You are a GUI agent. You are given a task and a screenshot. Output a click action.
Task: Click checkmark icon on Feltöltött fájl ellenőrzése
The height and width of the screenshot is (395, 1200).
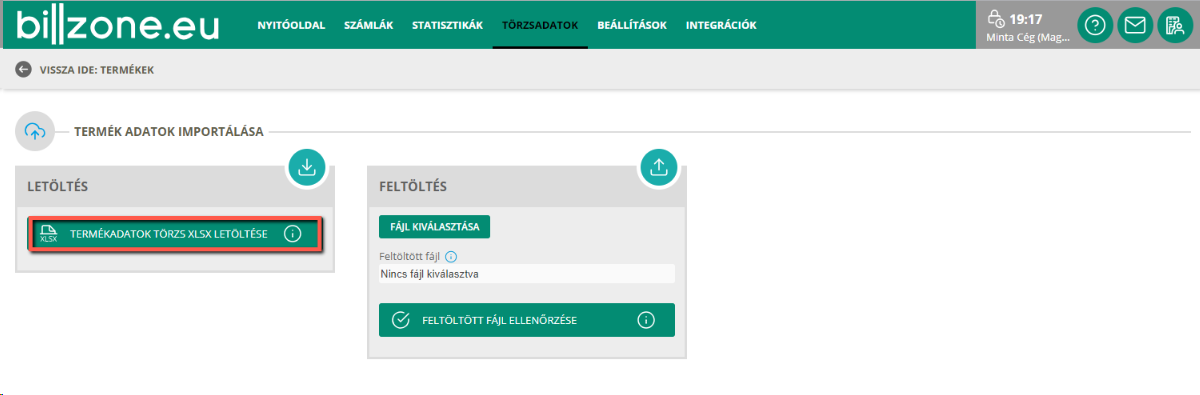pos(401,320)
